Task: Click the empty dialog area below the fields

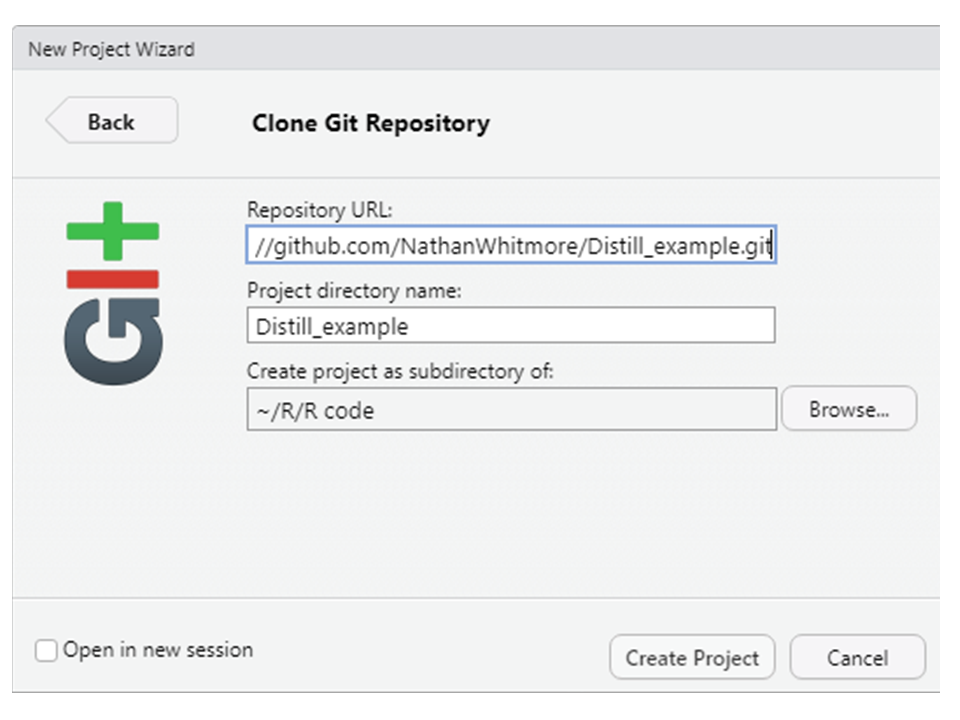Action: coord(476,514)
